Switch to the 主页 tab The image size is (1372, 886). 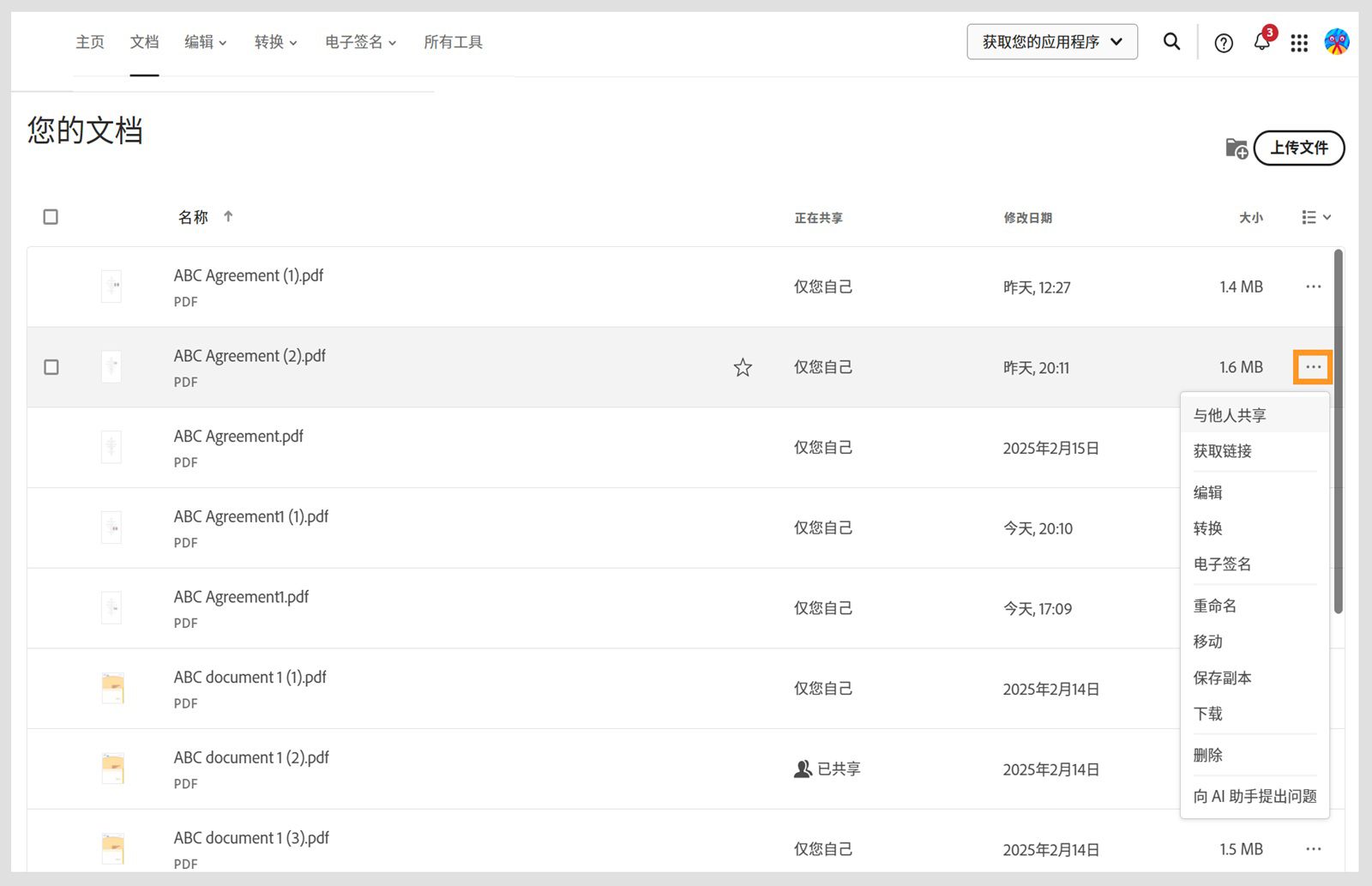[90, 42]
